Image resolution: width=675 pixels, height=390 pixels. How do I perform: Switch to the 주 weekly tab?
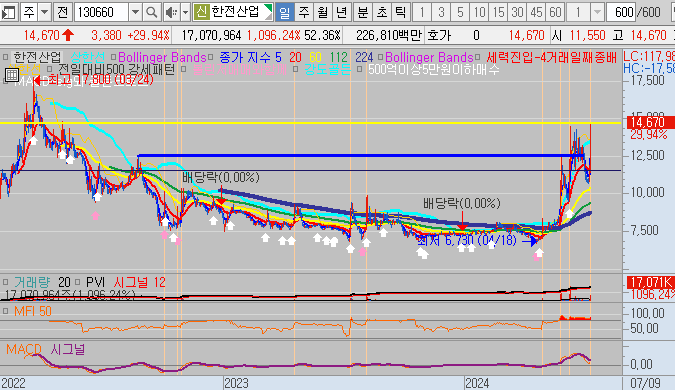tap(304, 12)
